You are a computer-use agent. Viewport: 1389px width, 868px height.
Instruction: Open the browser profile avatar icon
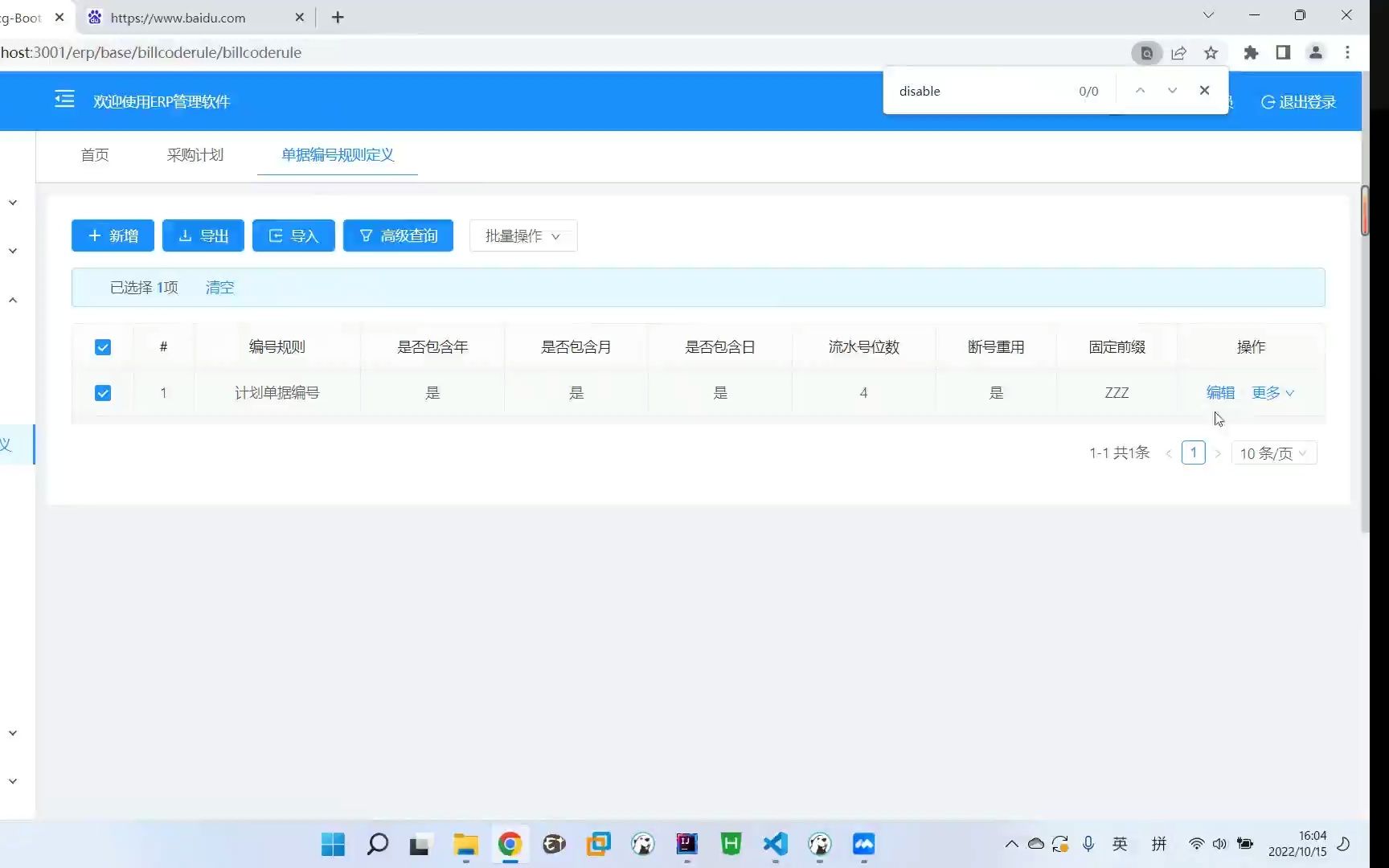pos(1316,53)
